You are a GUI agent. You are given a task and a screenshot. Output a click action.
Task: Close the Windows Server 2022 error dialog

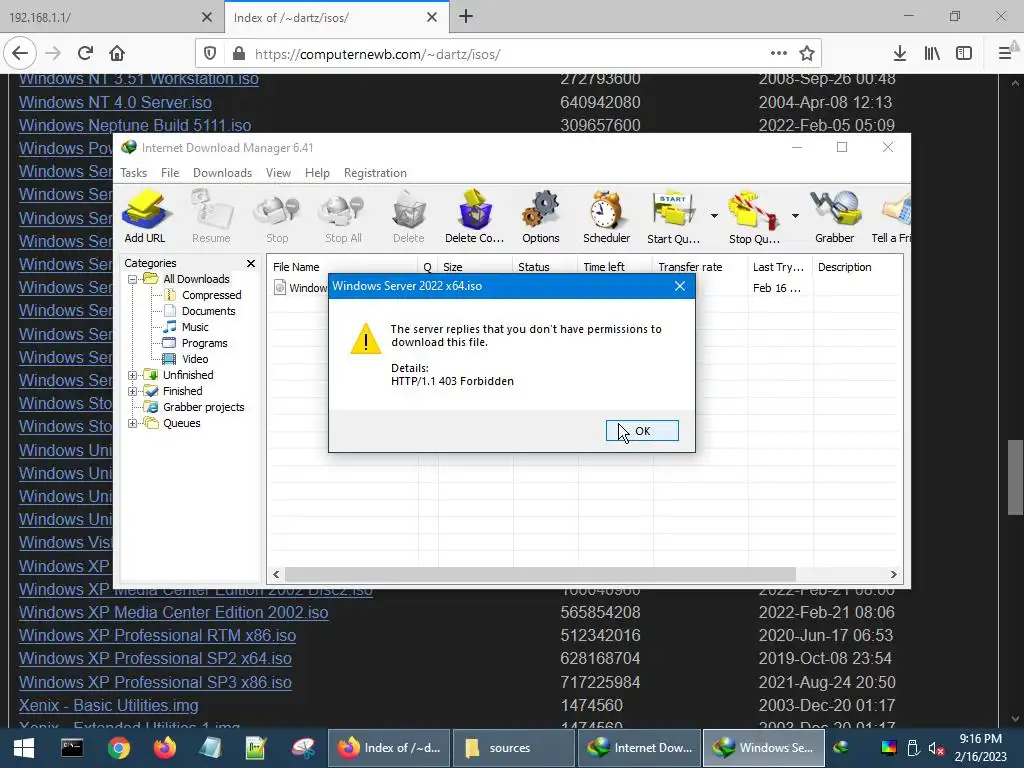pyautogui.click(x=680, y=286)
